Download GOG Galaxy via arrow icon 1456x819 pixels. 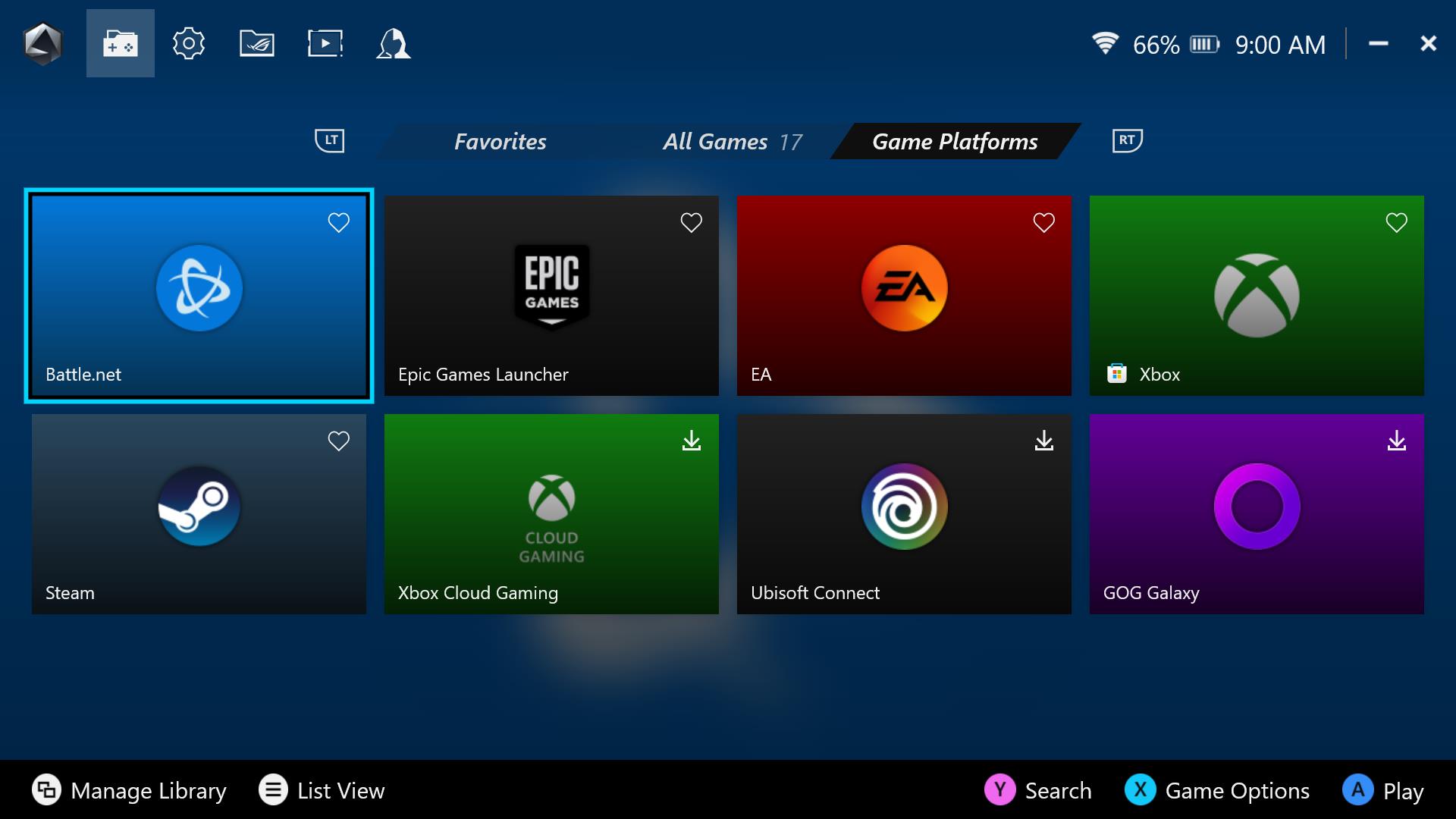pos(1396,441)
